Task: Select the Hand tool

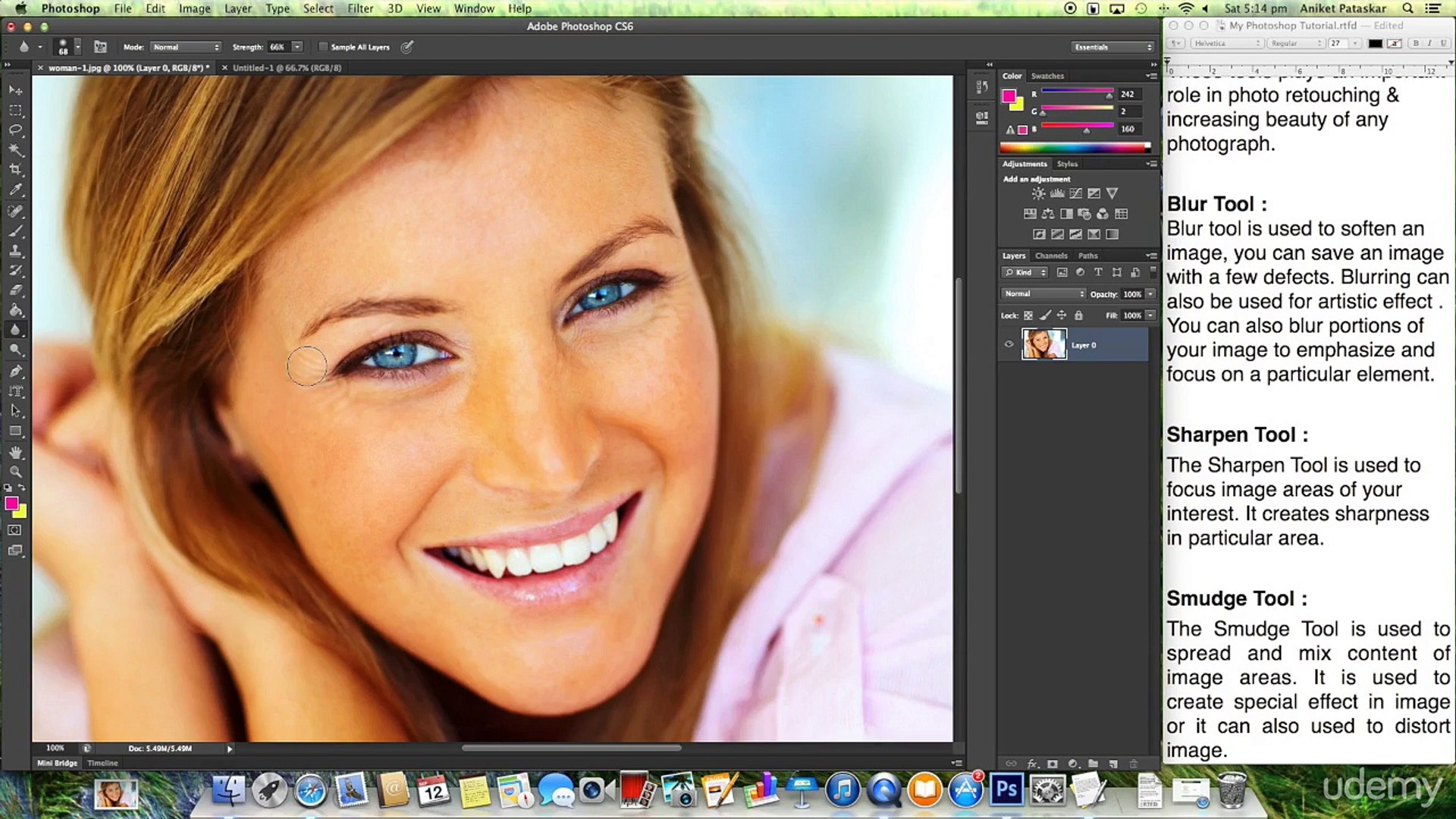Action: (15, 452)
